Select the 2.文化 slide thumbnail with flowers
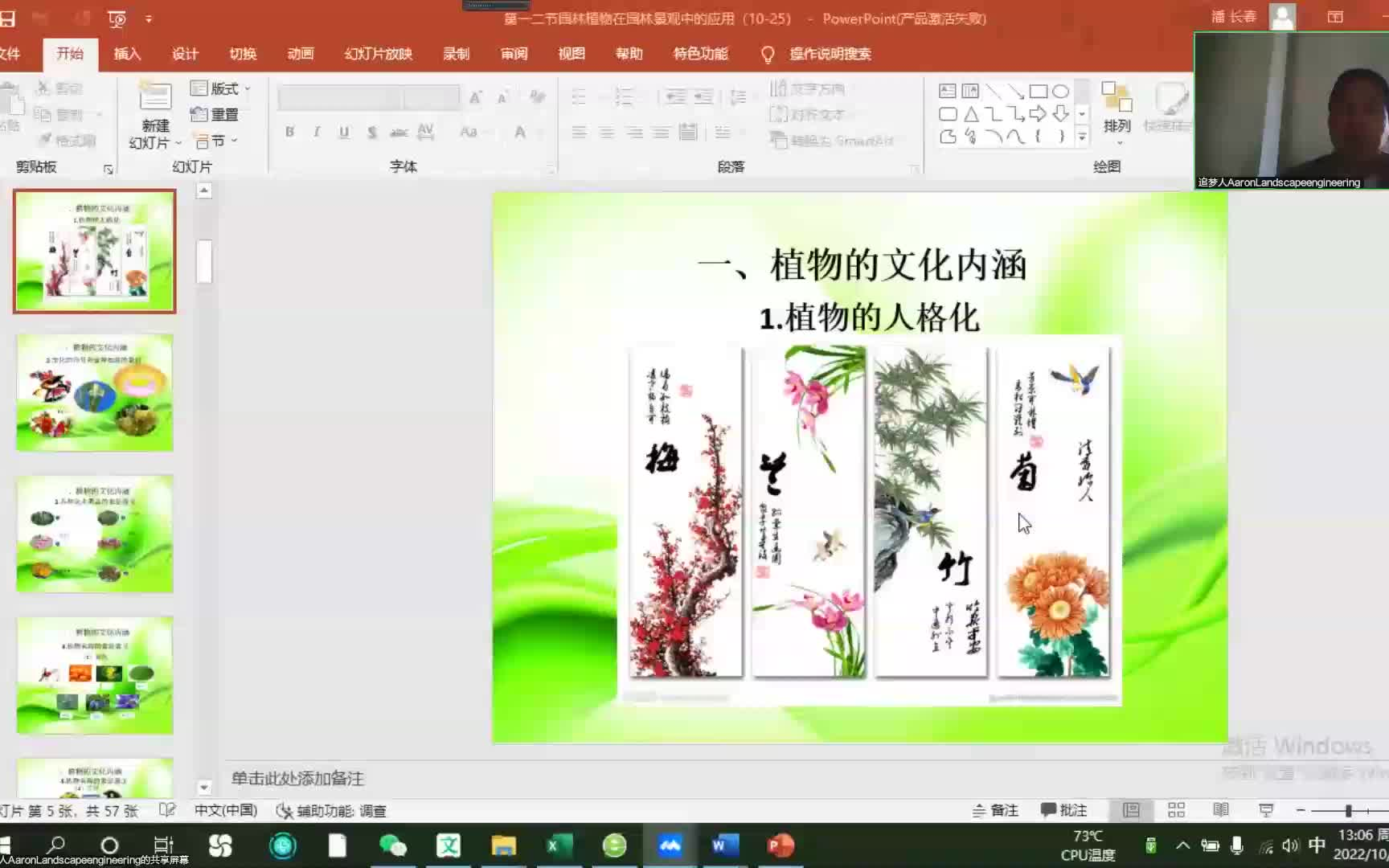The width and height of the screenshot is (1389, 868). [x=95, y=392]
